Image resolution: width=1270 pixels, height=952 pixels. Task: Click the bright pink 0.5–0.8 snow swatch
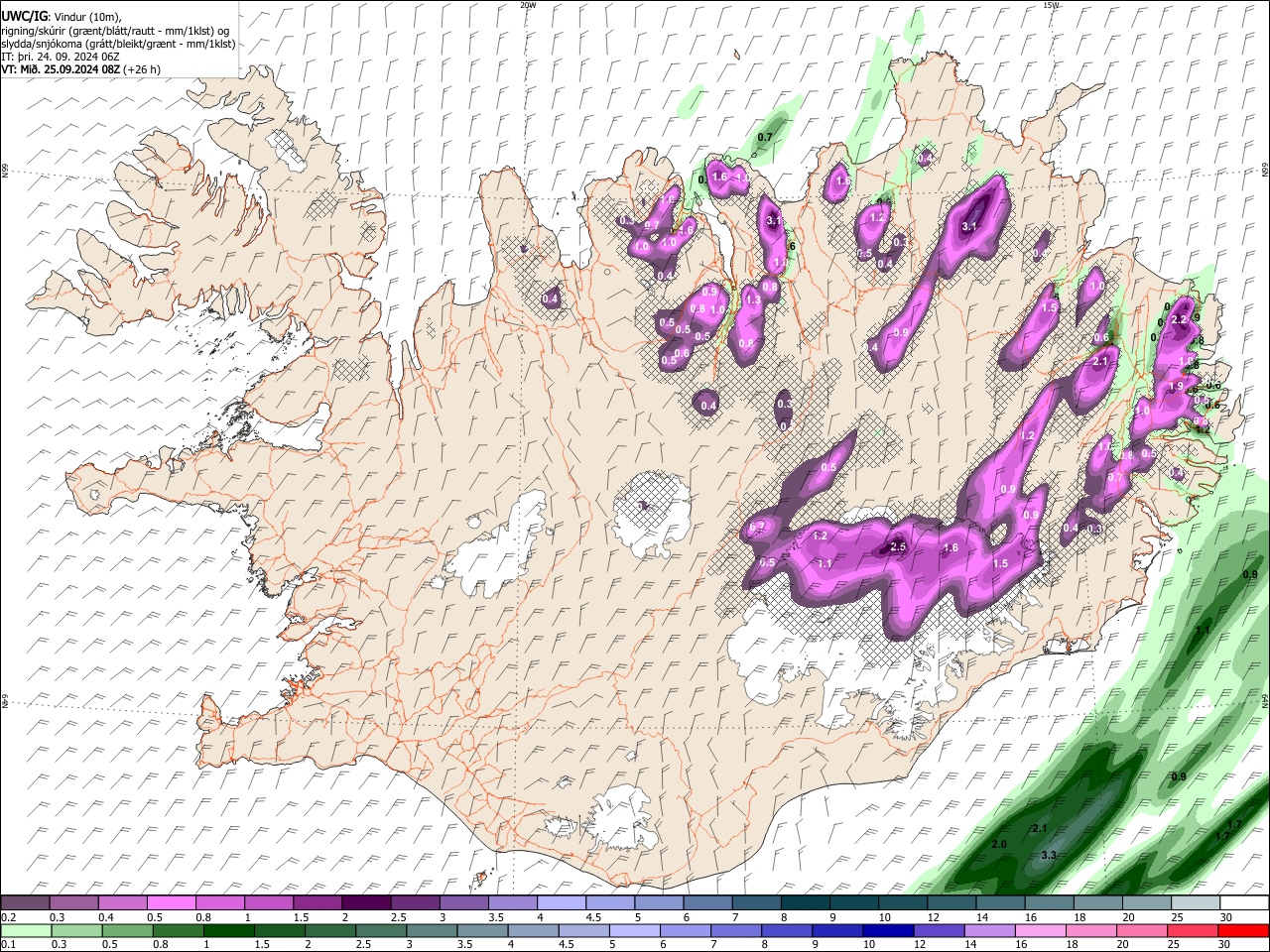[171, 903]
